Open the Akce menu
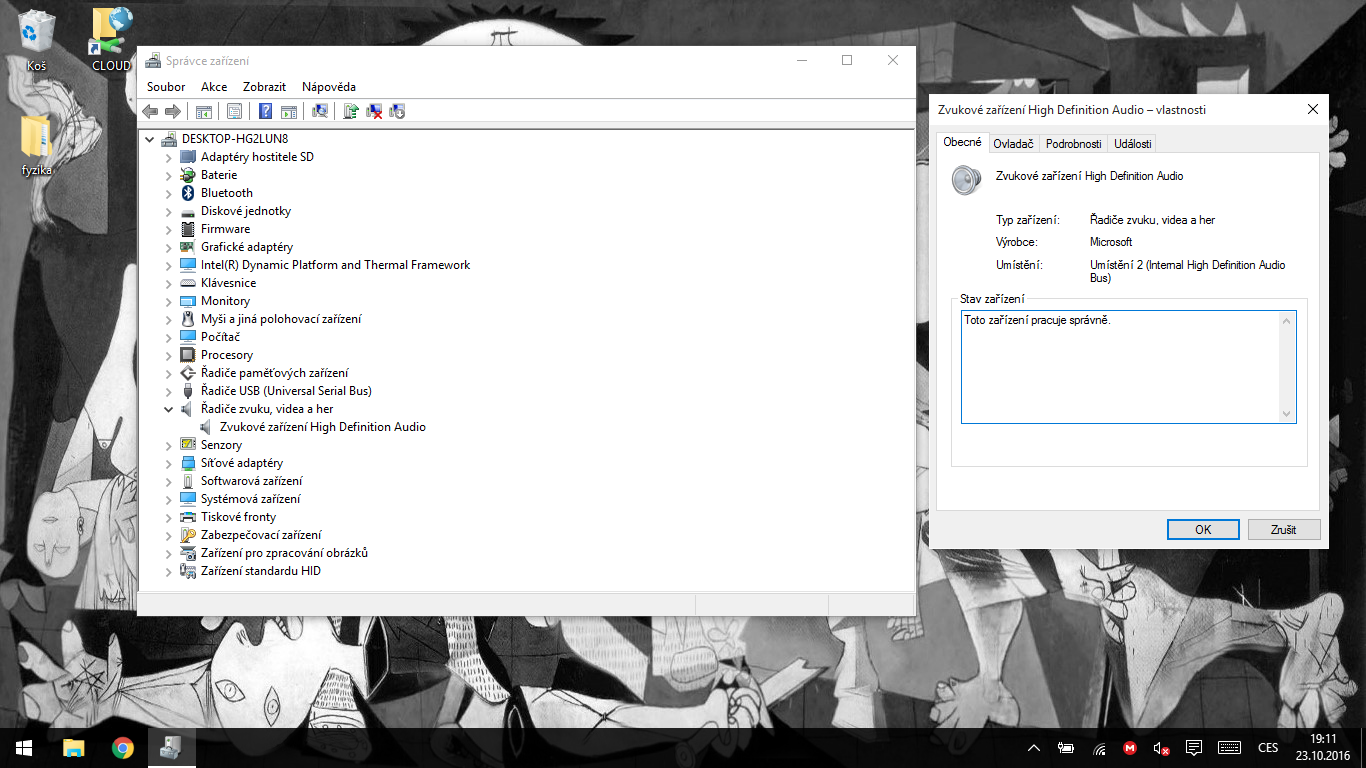 [214, 87]
